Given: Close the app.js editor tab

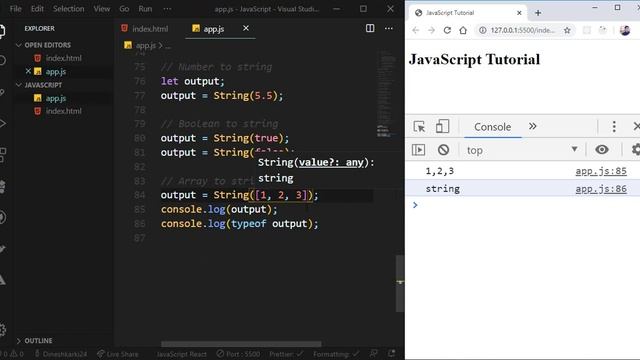Looking at the screenshot, I should click(246, 28).
